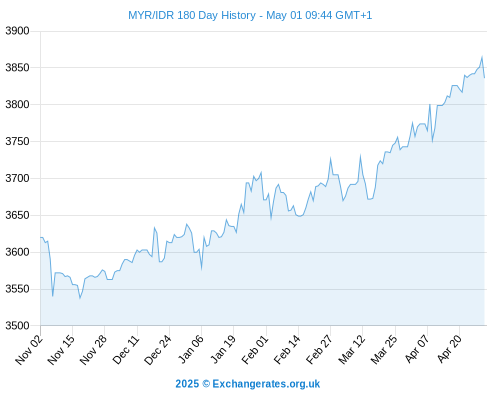
Task: Click the Jan 19 axis label
Action: [x=223, y=349]
